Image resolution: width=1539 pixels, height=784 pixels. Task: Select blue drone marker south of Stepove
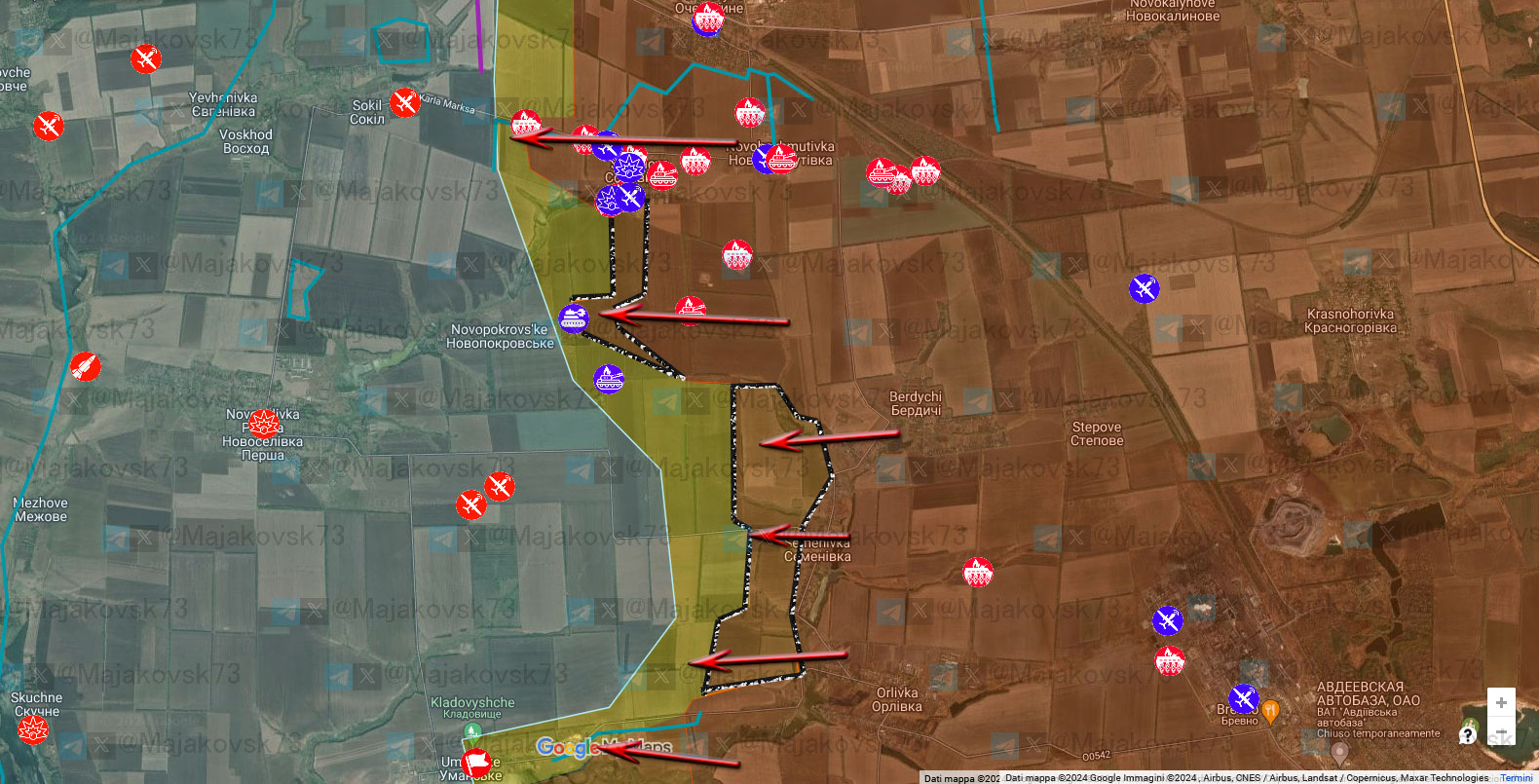click(x=1167, y=620)
